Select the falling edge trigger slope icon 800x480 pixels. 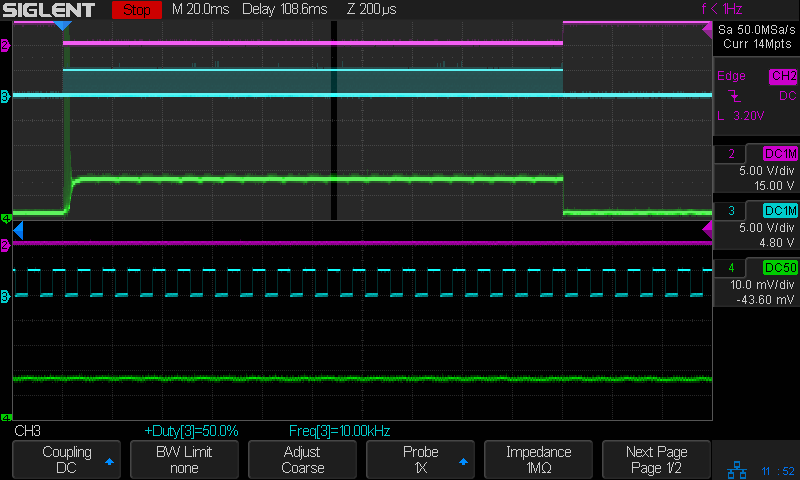[735, 96]
